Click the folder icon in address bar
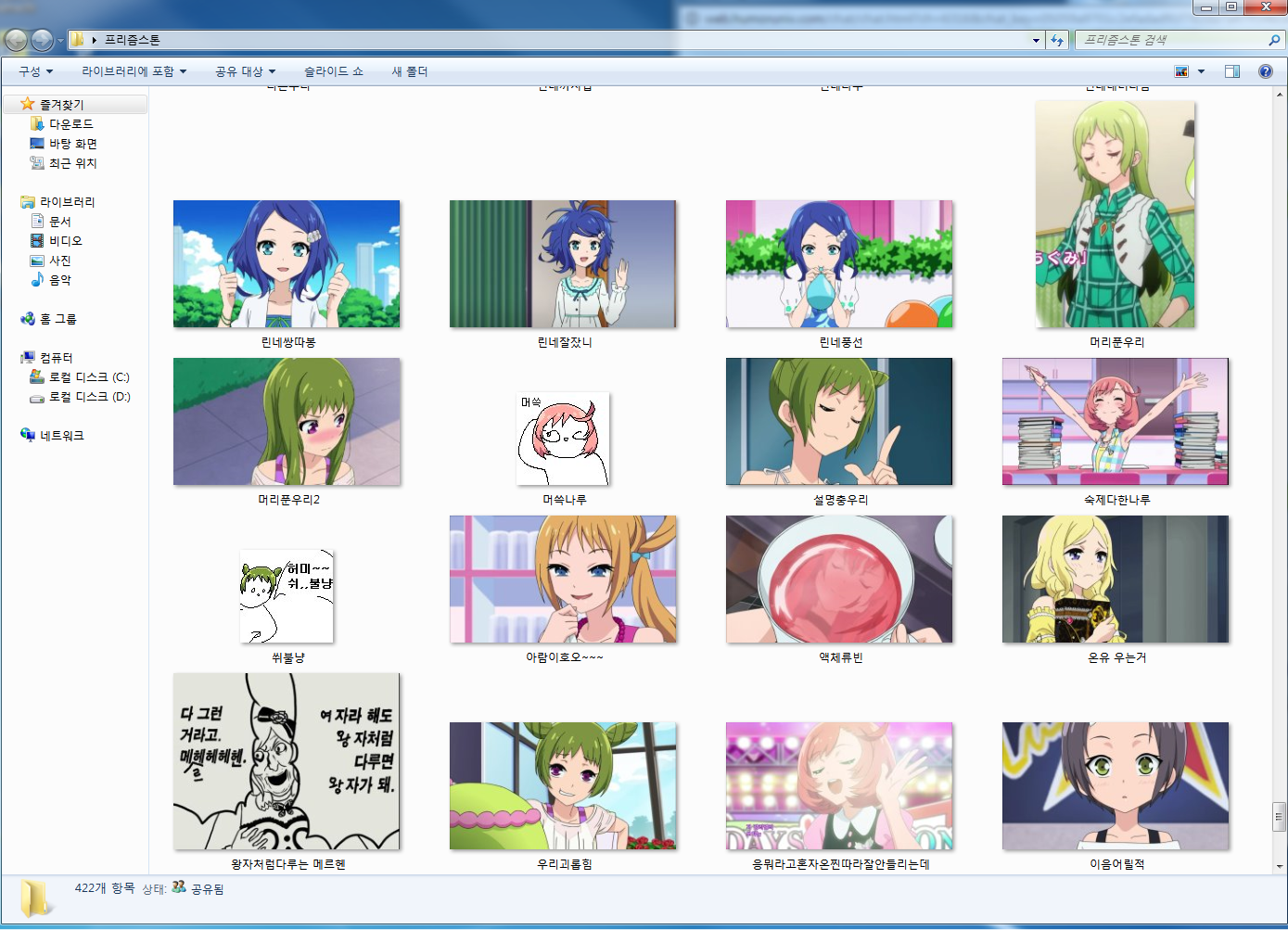Screen dimensions: 1288x930 78,40
